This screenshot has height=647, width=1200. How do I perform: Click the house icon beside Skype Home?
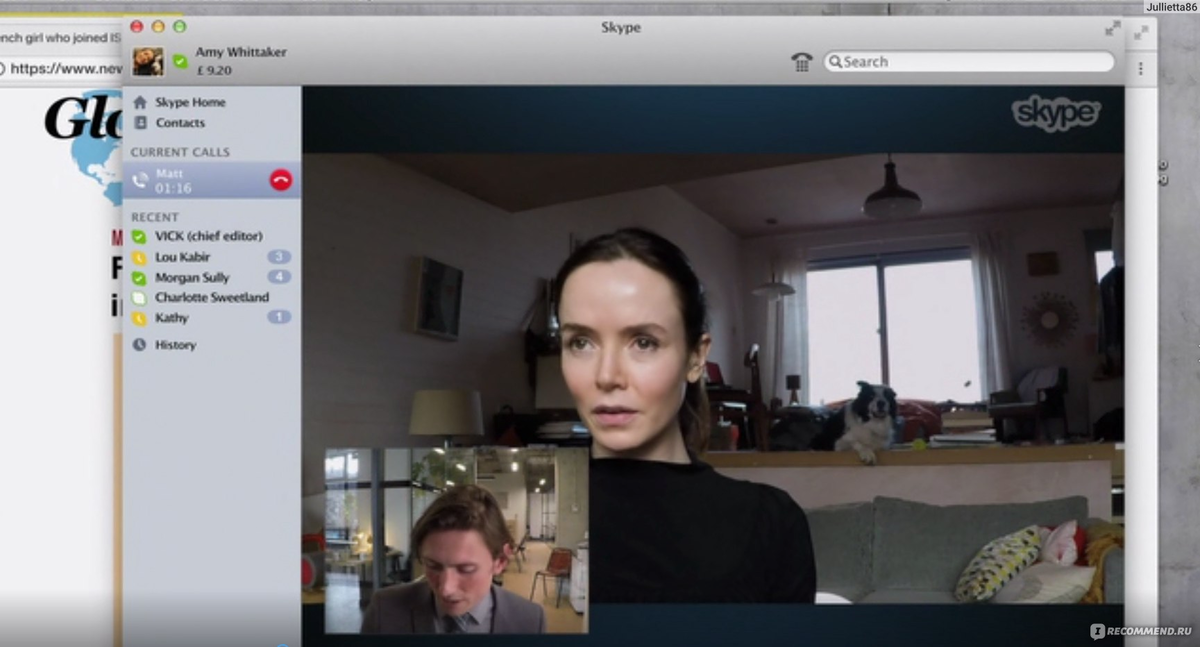(140, 102)
